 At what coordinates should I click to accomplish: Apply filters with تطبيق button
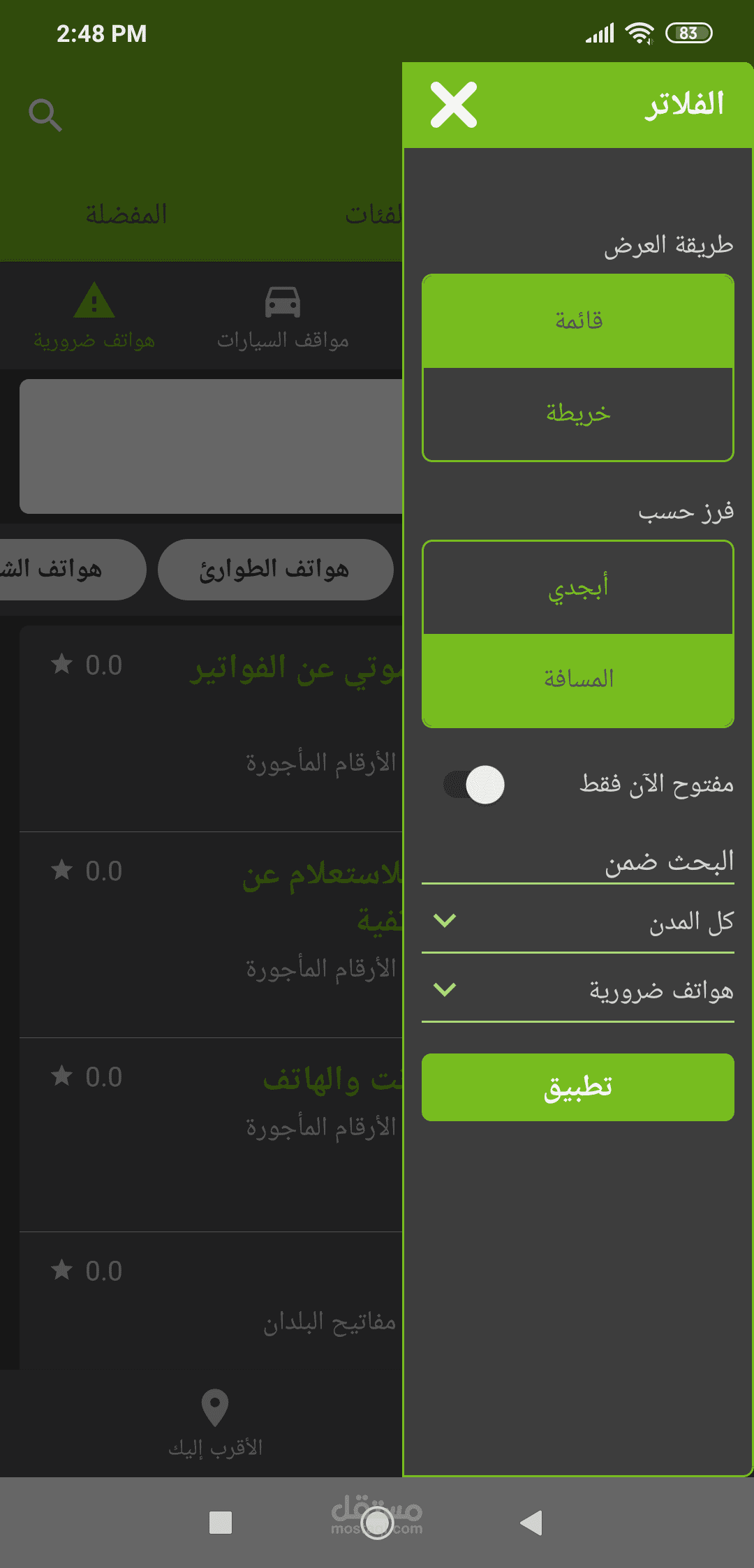[578, 1087]
